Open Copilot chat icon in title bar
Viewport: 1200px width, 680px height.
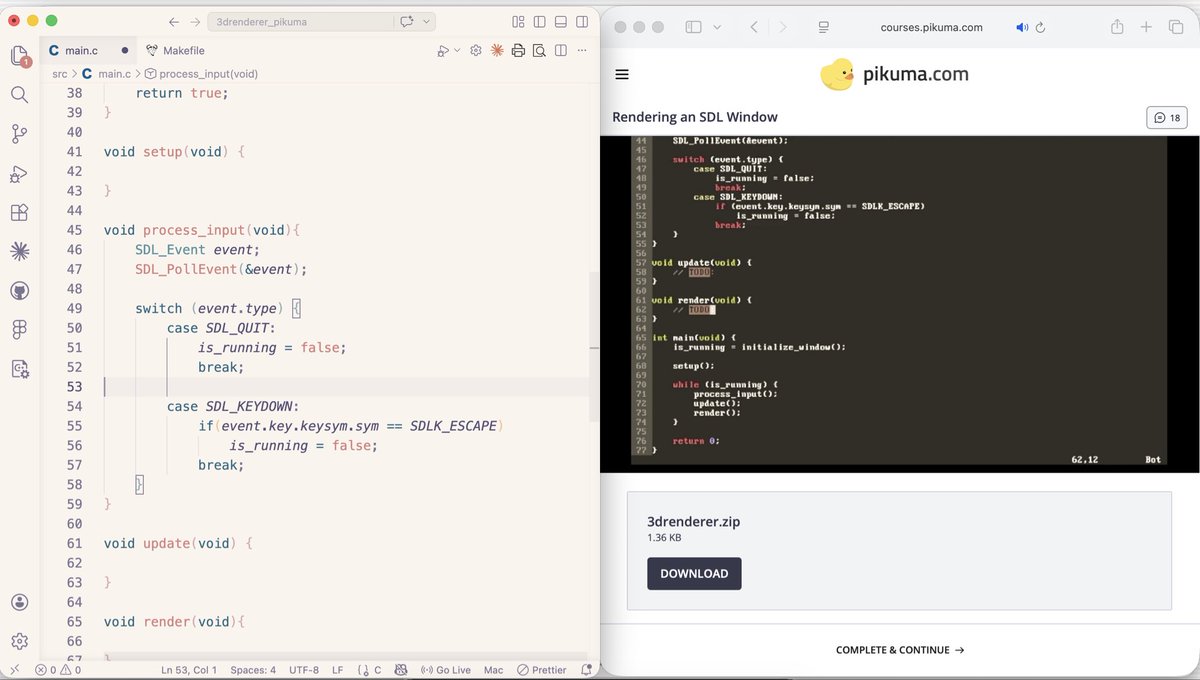407,21
